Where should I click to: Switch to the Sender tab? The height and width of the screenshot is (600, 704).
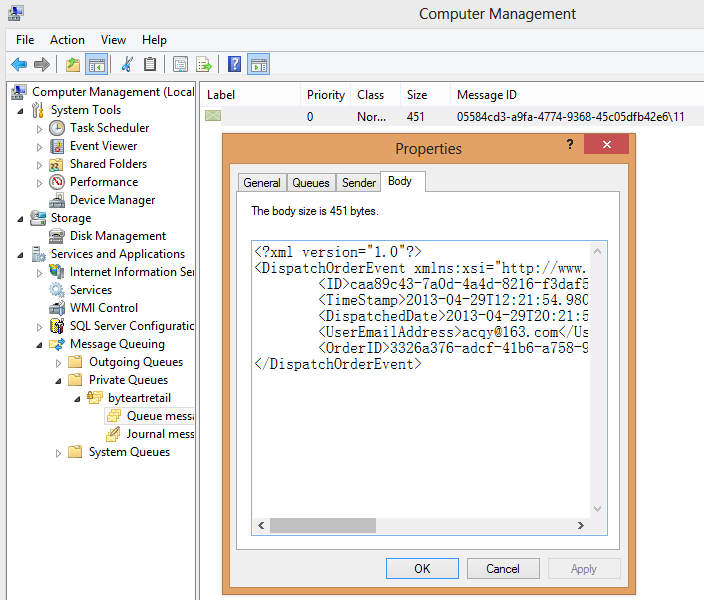[359, 183]
